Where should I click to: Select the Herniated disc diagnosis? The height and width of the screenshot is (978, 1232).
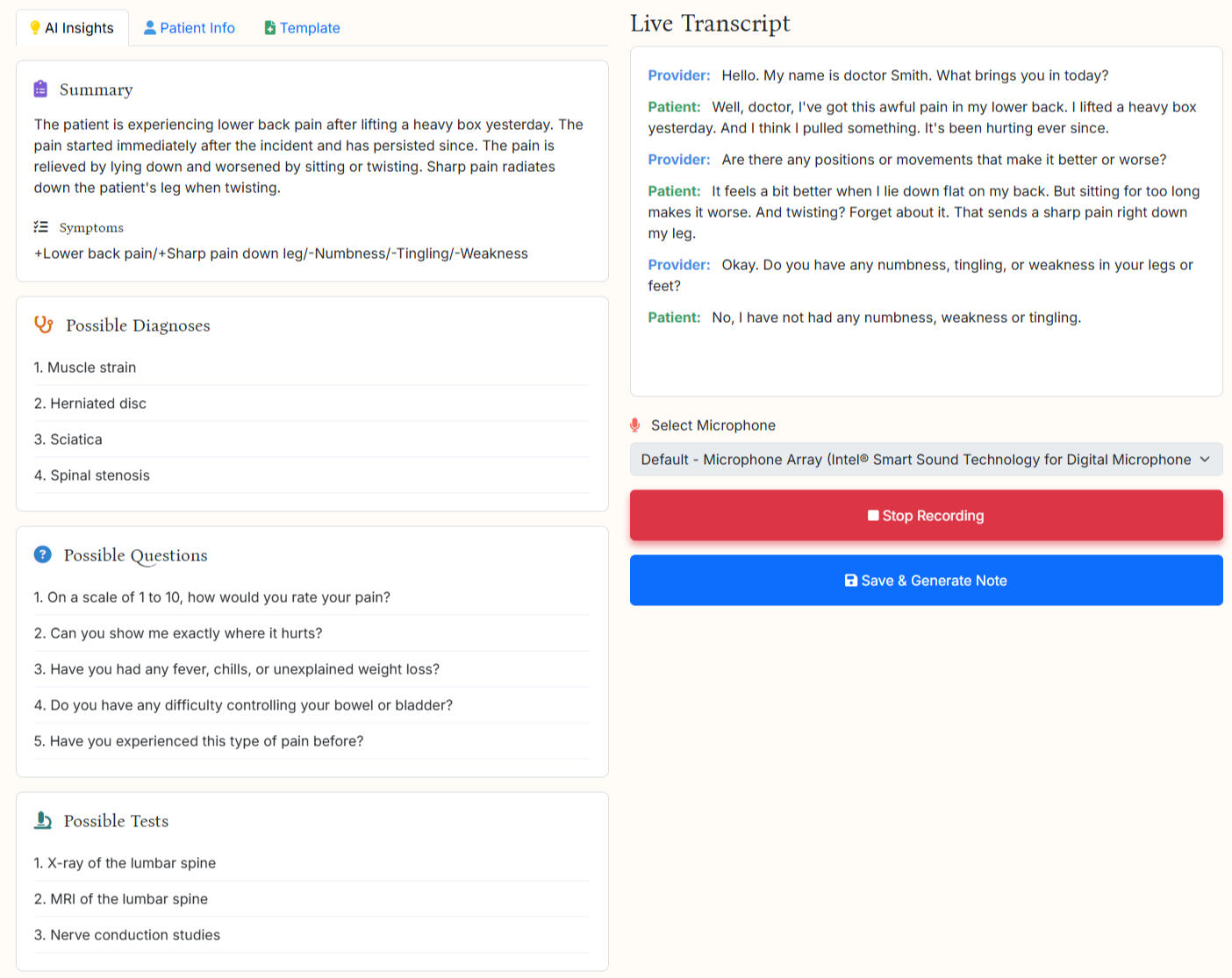[x=98, y=403]
